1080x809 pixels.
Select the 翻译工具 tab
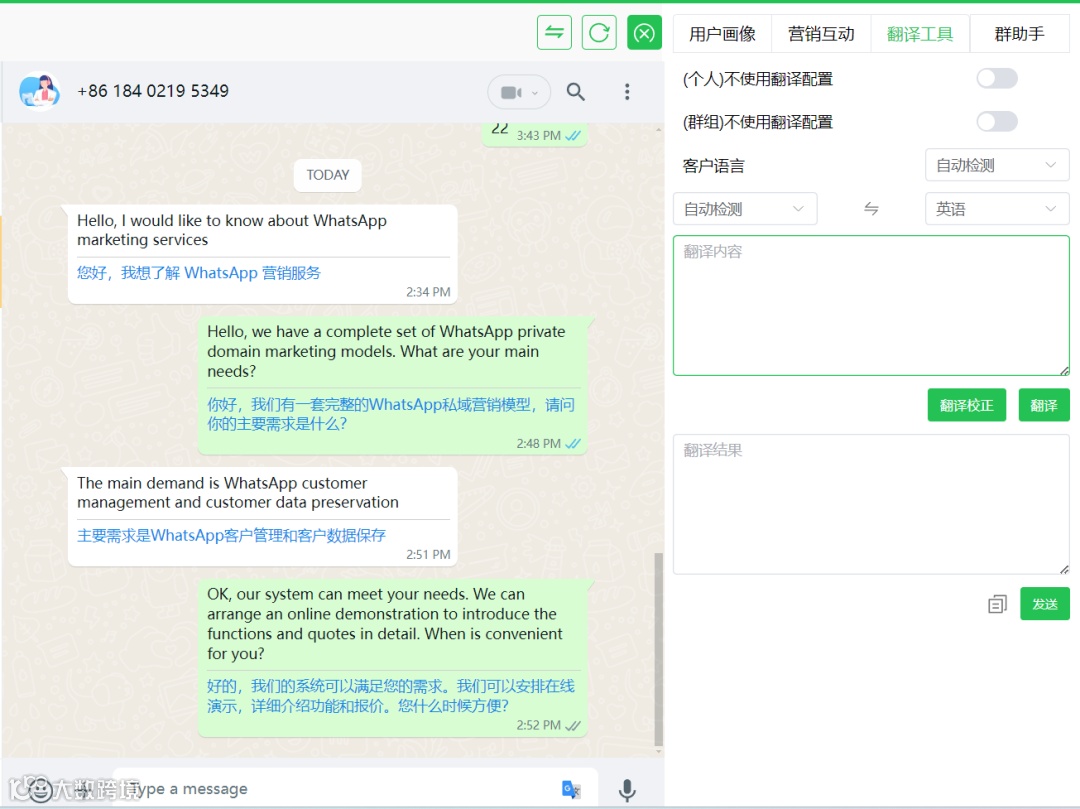pyautogui.click(x=920, y=34)
